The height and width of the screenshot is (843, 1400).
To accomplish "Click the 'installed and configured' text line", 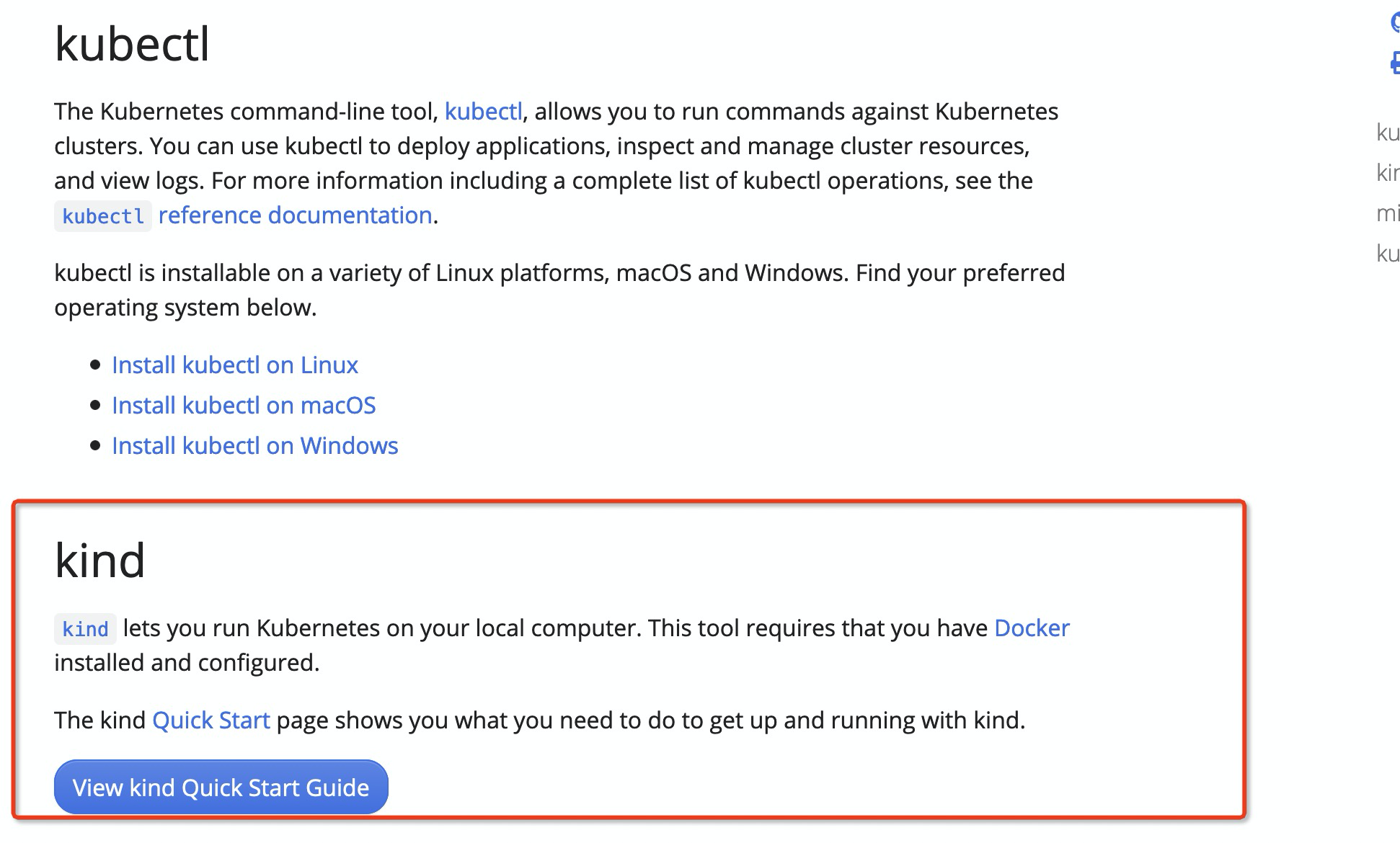I will pyautogui.click(x=187, y=663).
